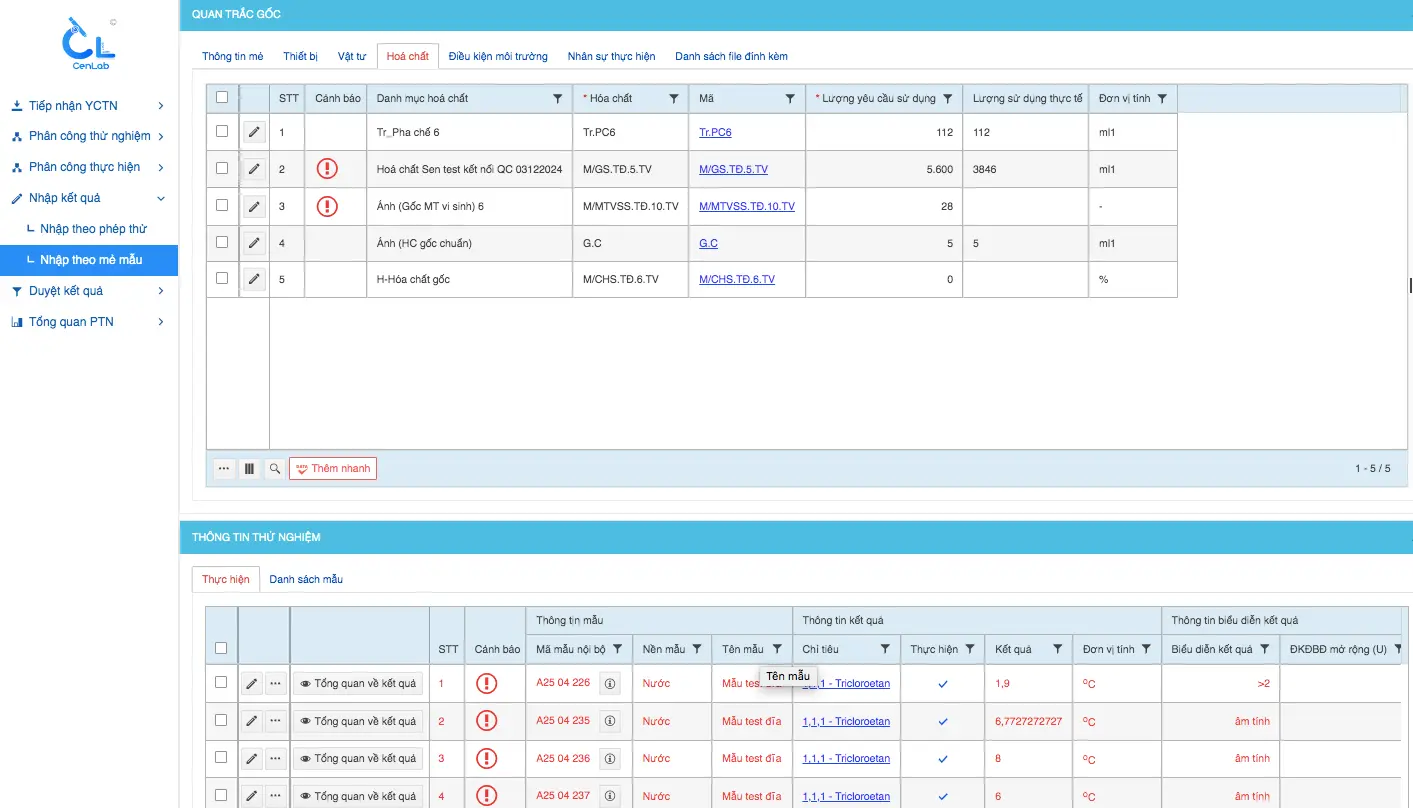Click the CenLab logo
This screenshot has width=1413, height=808.
coord(88,41)
